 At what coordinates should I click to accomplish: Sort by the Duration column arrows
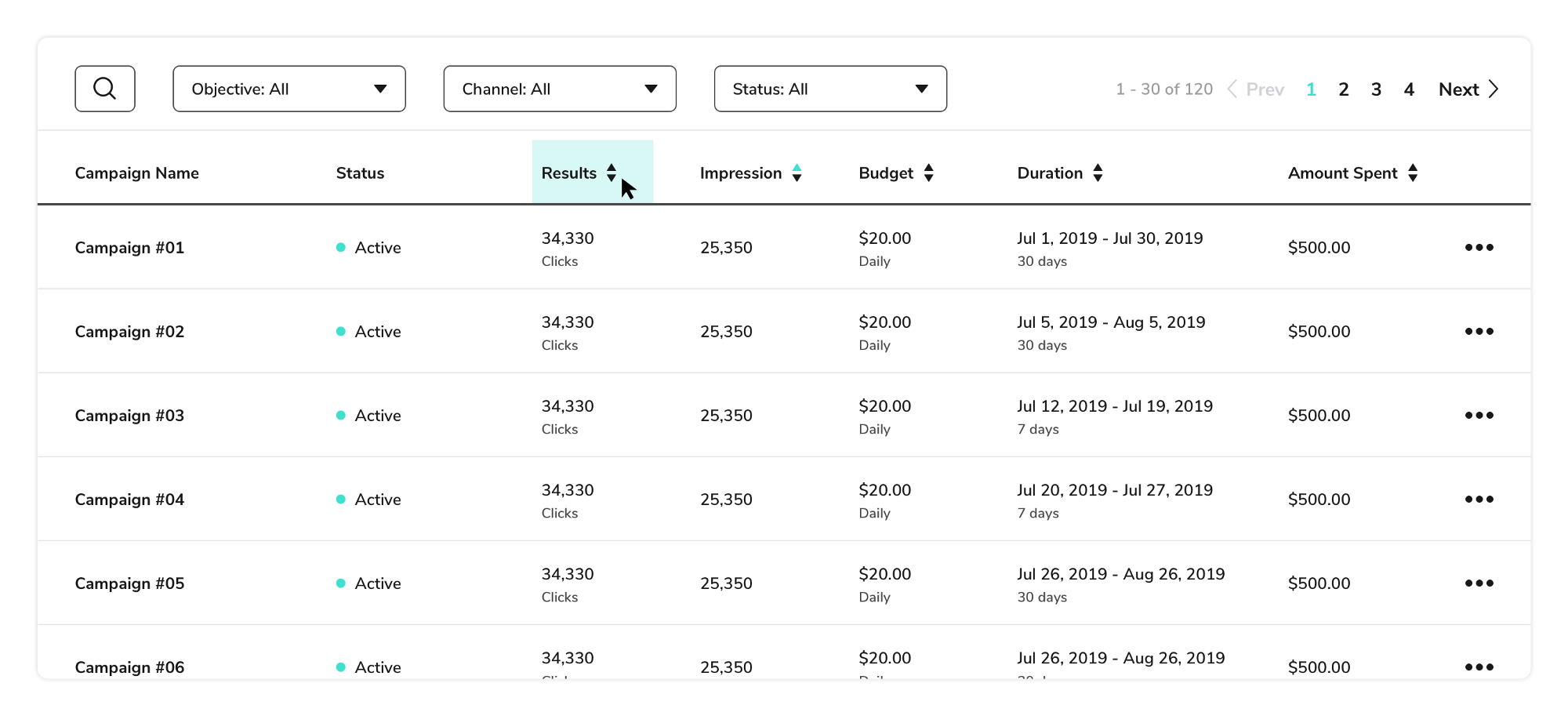1098,173
